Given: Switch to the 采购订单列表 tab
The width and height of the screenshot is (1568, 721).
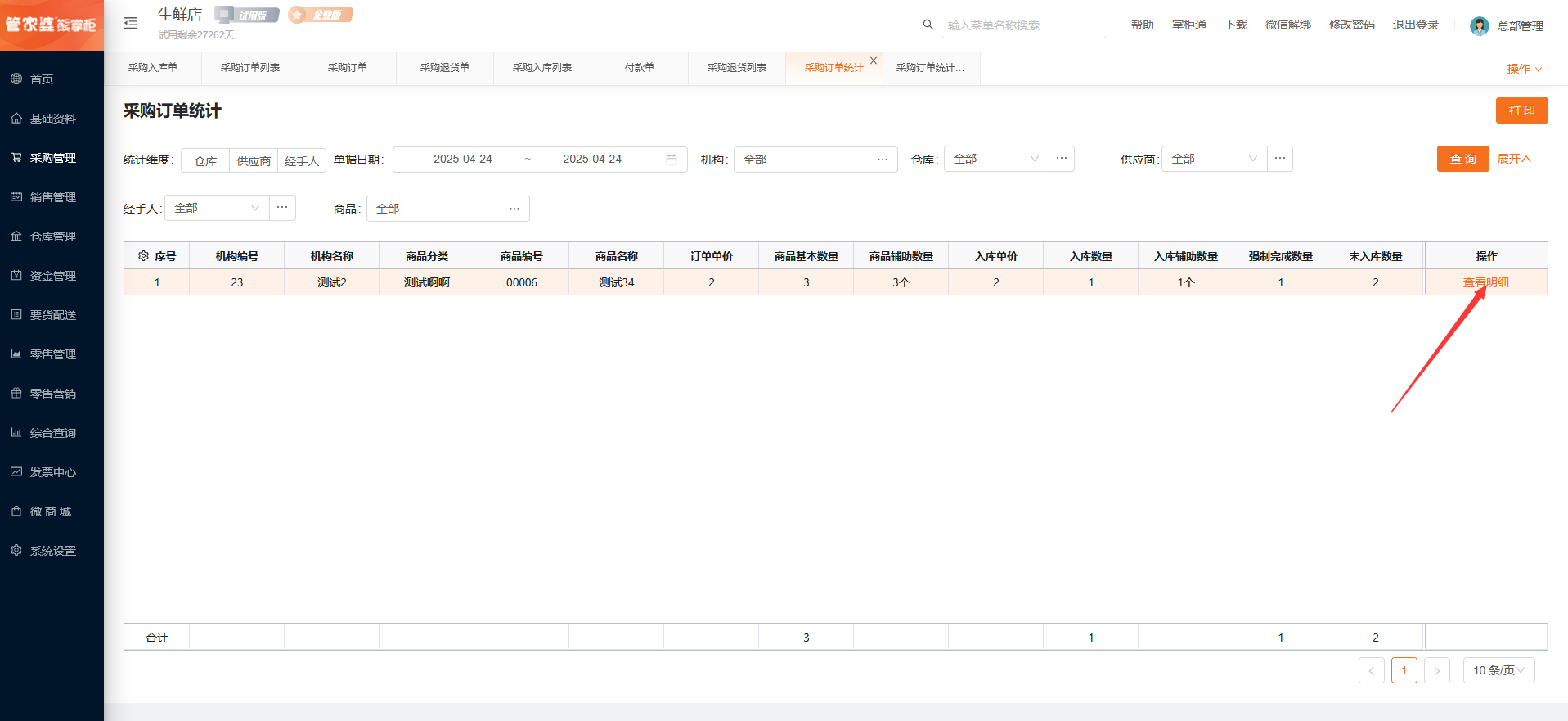Looking at the screenshot, I should pos(250,68).
